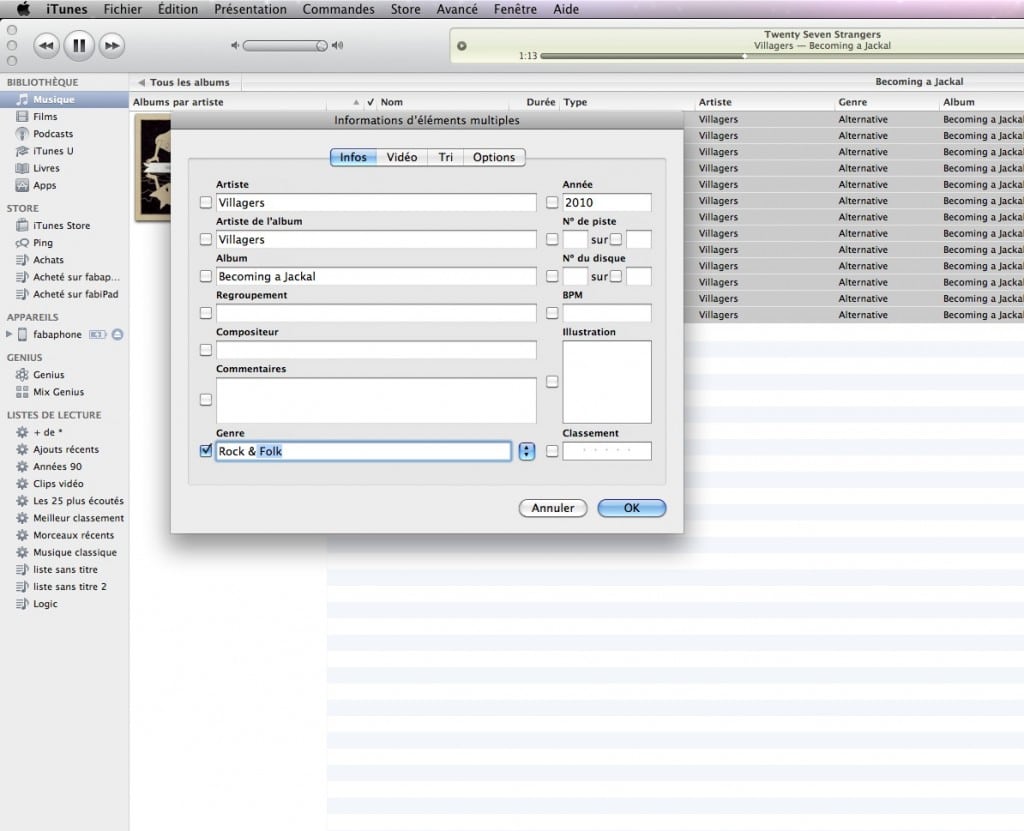1024x831 pixels.
Task: Enable the Artiste field checkbox
Action: [206, 203]
